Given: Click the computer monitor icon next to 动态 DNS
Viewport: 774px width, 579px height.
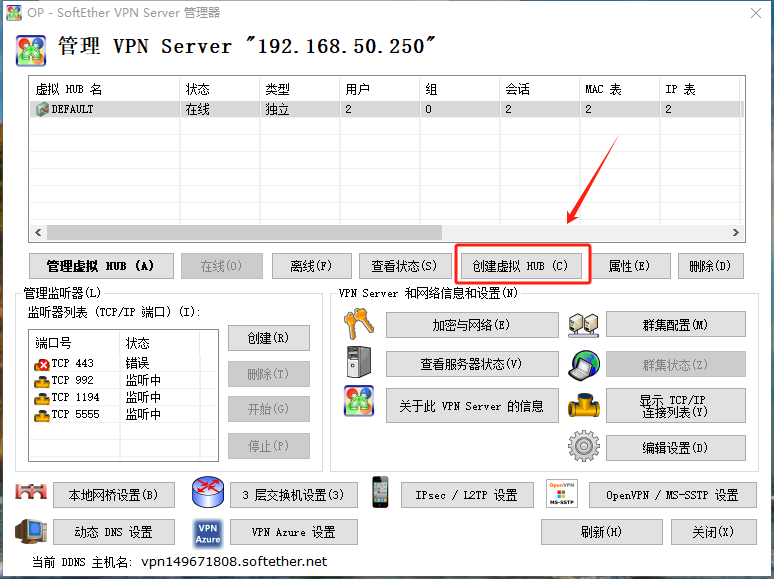Looking at the screenshot, I should (31, 531).
